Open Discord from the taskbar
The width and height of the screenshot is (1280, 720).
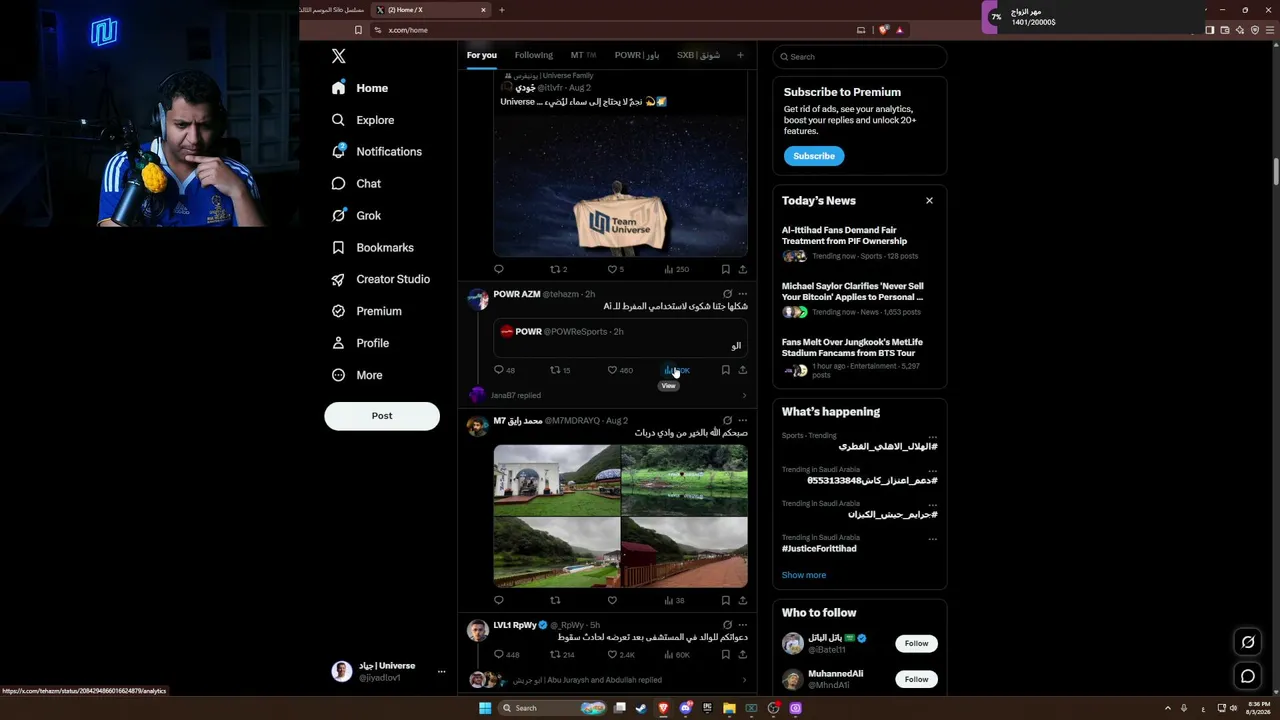click(685, 708)
